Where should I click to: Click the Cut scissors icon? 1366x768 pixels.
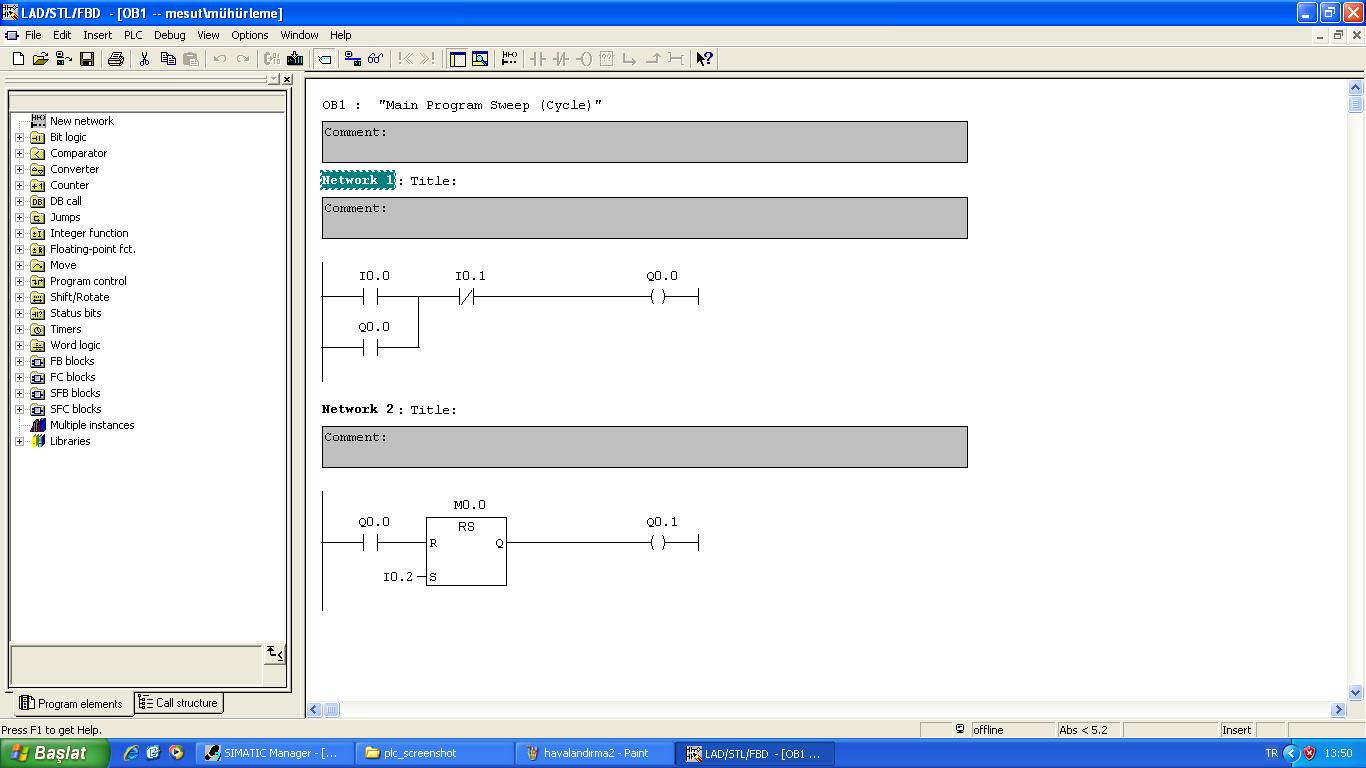pos(144,59)
